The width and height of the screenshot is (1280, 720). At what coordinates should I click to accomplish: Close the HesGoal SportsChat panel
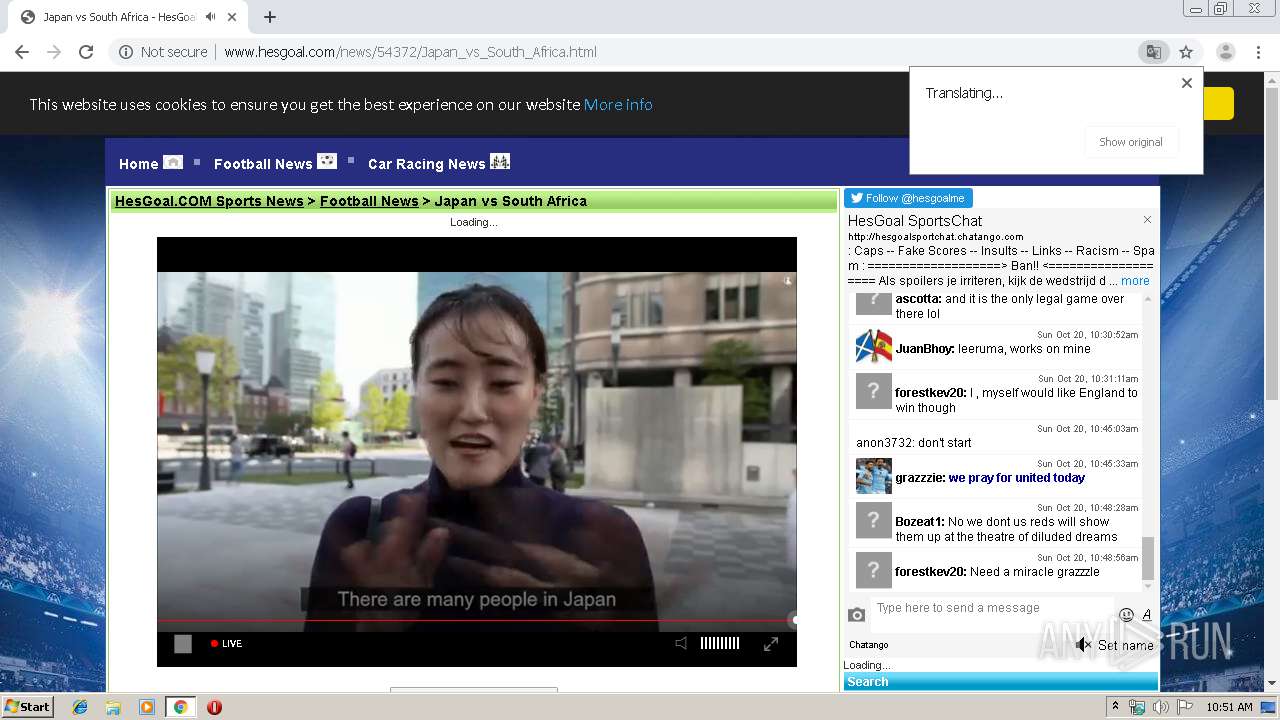[x=1147, y=220]
